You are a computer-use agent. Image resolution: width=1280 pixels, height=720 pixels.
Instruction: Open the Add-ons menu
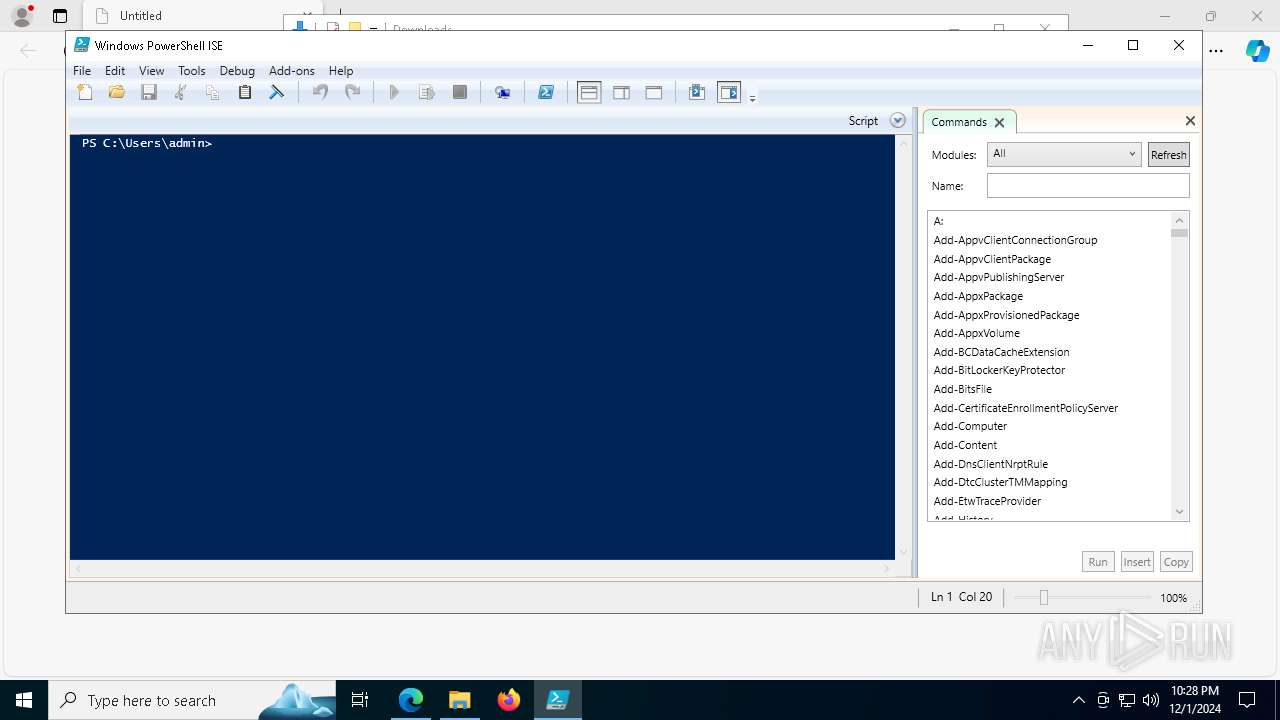tap(292, 71)
